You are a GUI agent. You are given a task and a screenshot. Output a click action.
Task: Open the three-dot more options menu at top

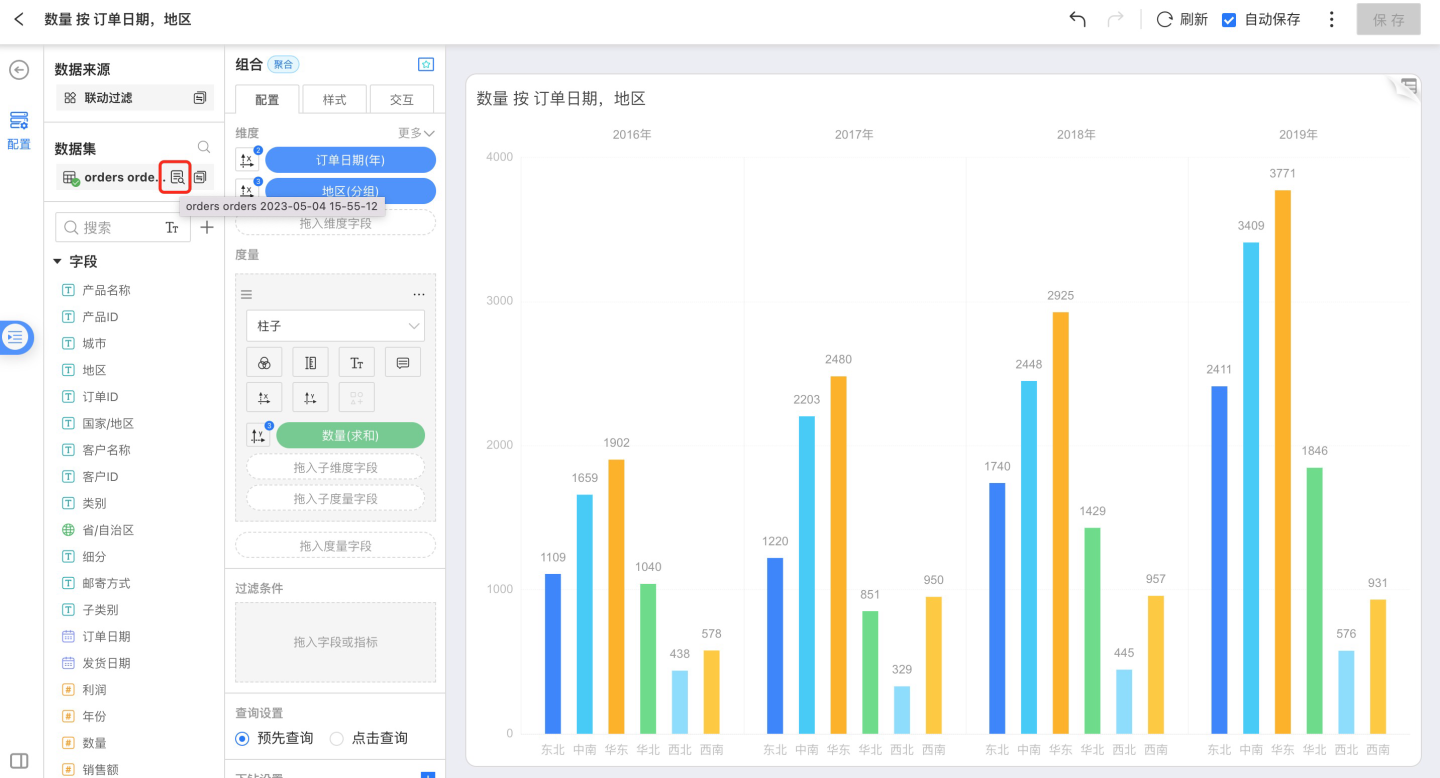(1331, 20)
